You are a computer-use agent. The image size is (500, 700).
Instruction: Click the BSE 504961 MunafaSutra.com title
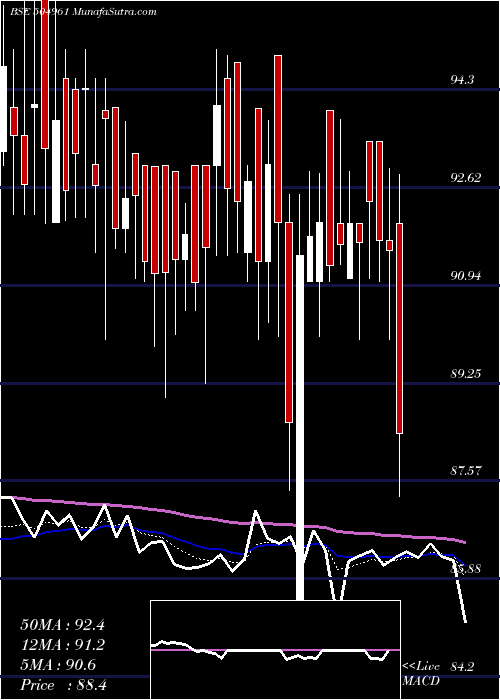coord(83,12)
